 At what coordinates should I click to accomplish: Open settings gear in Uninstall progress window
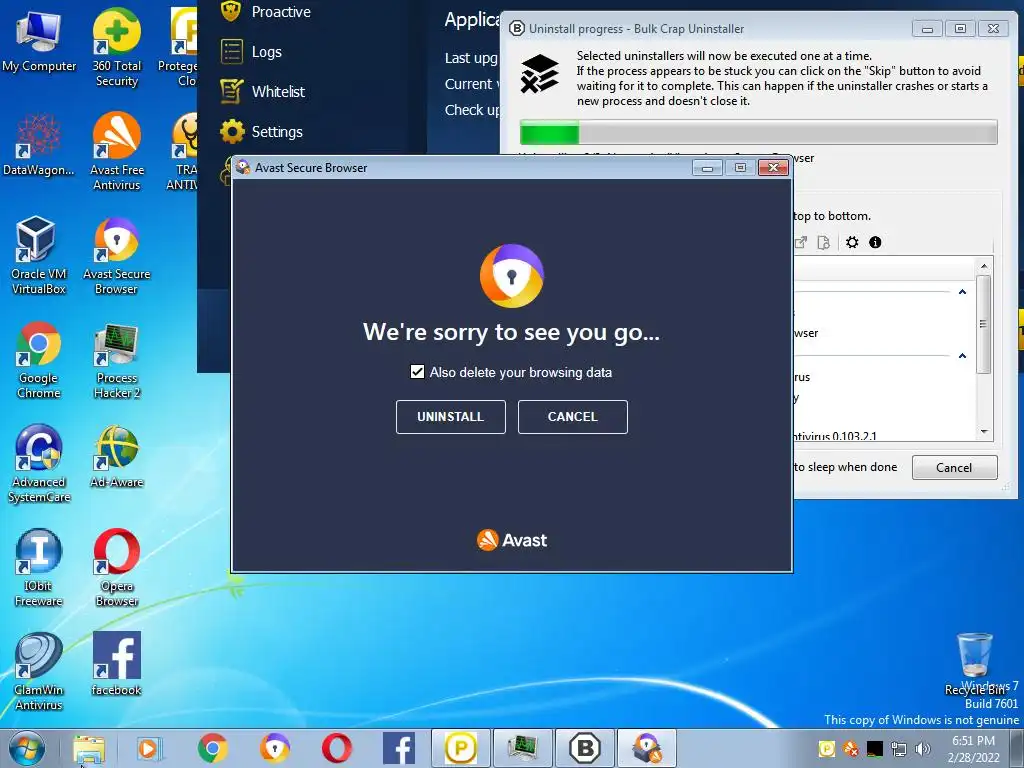tap(852, 242)
